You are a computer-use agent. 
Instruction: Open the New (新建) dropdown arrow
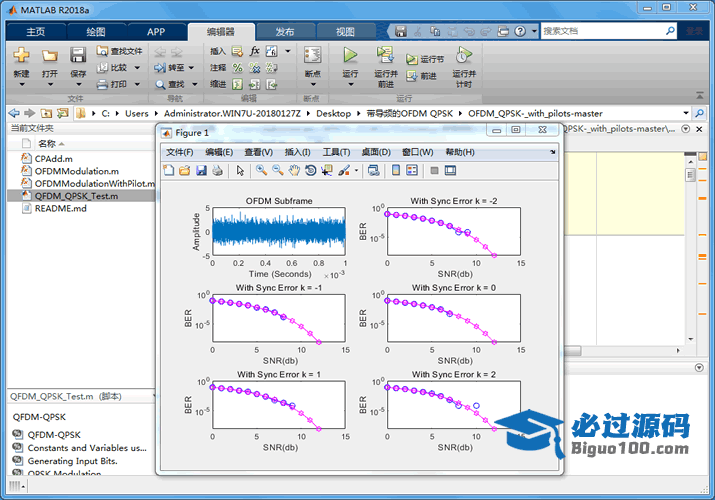click(21, 84)
